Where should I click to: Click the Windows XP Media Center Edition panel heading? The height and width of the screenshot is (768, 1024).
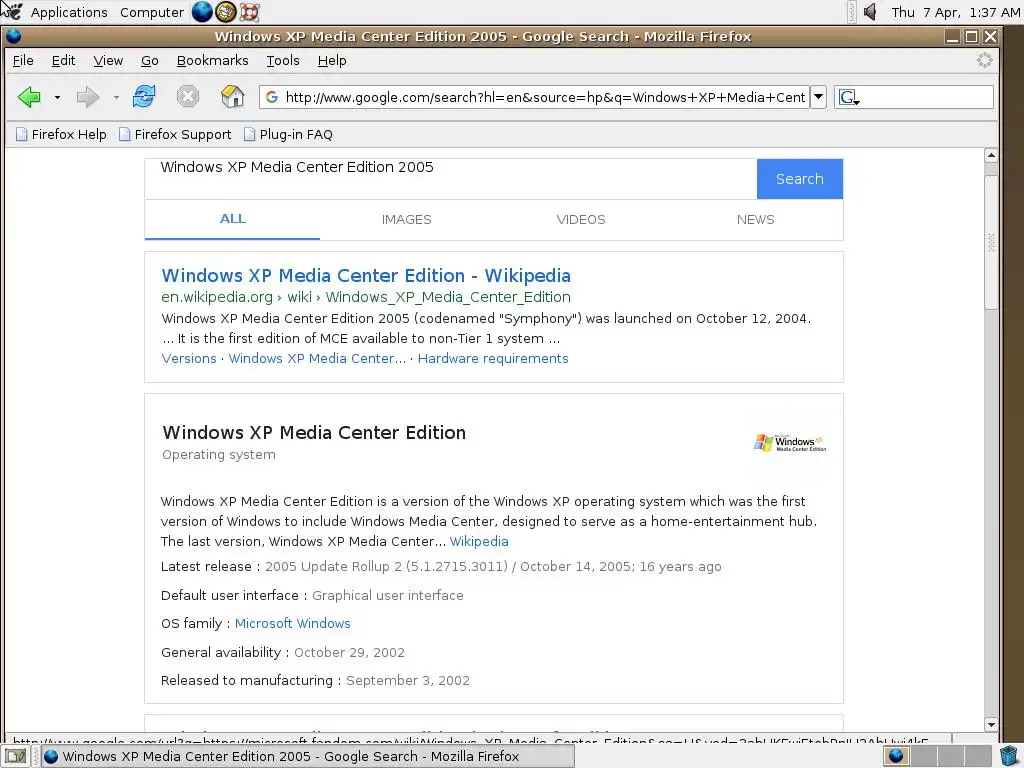[x=314, y=432]
